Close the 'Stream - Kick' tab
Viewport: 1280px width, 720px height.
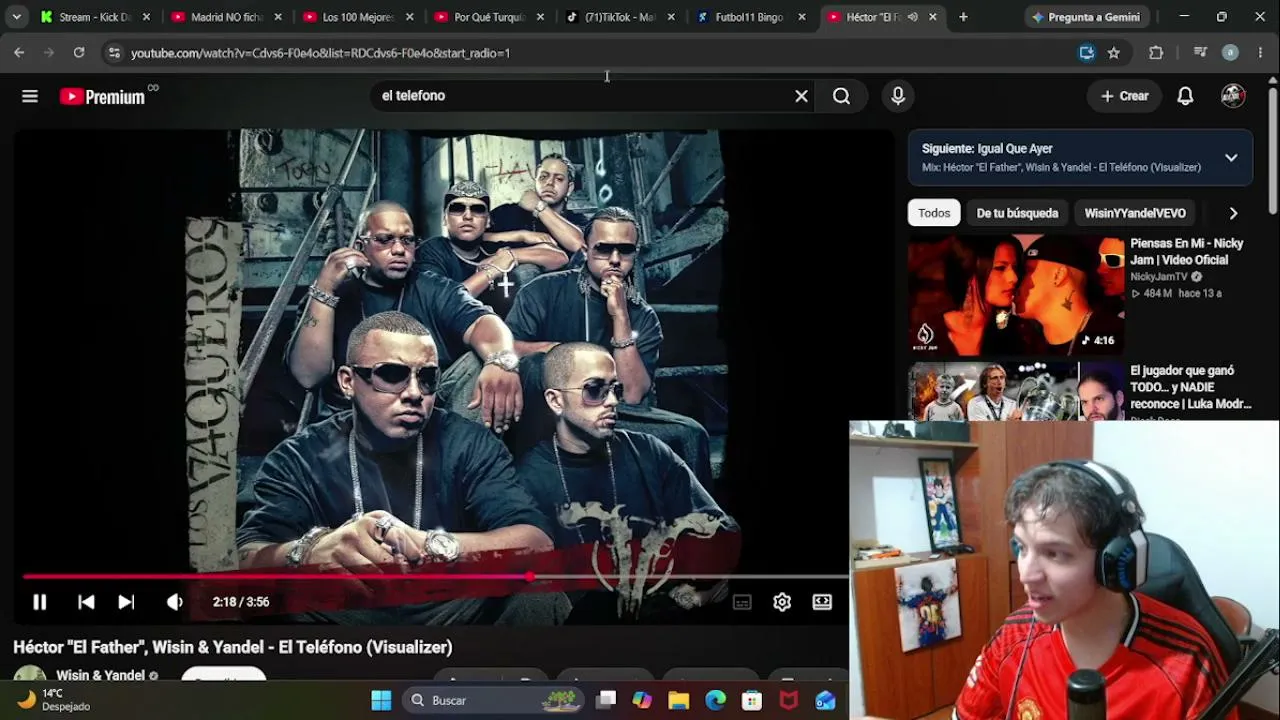point(147,17)
